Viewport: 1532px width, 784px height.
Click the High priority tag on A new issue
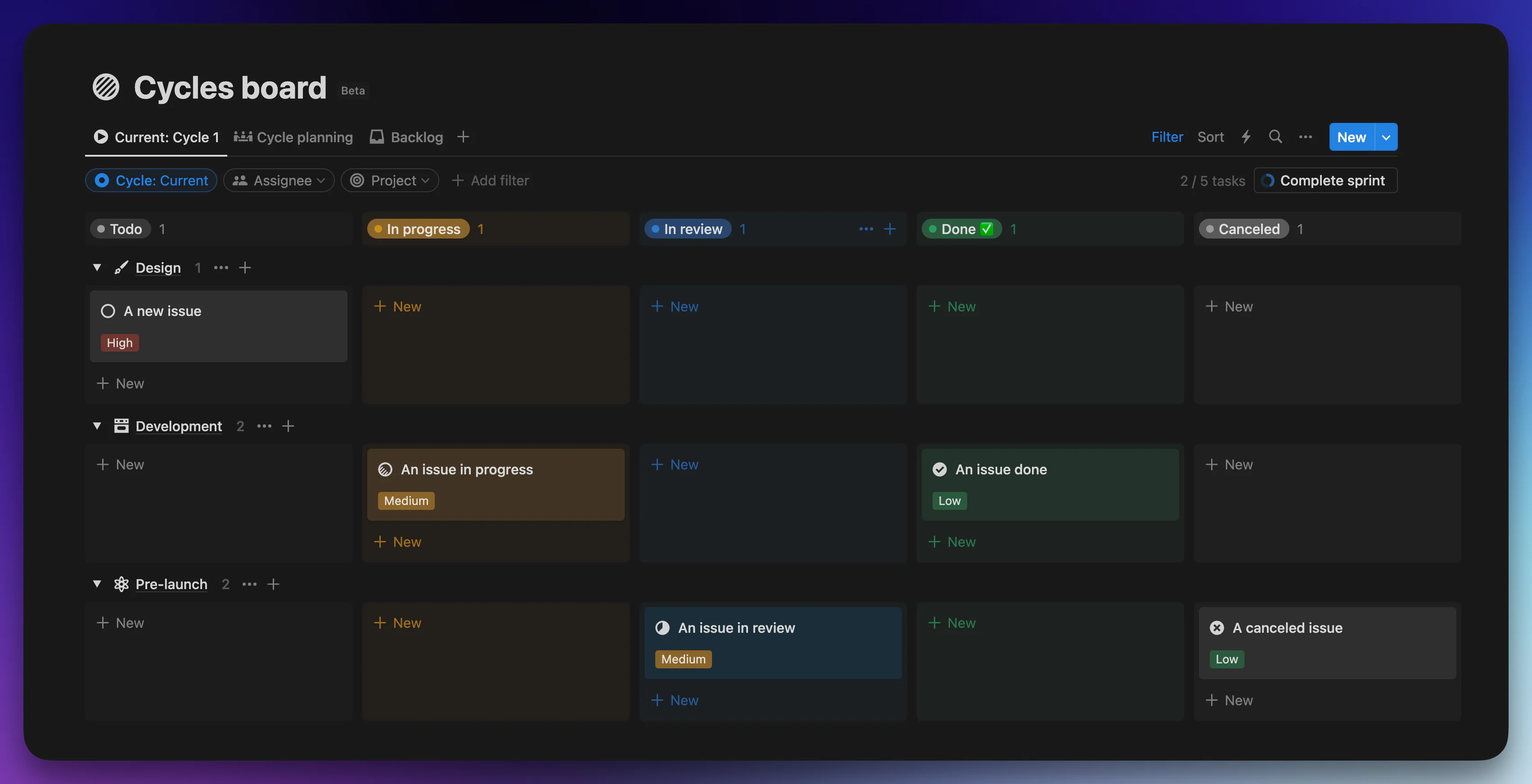(119, 342)
